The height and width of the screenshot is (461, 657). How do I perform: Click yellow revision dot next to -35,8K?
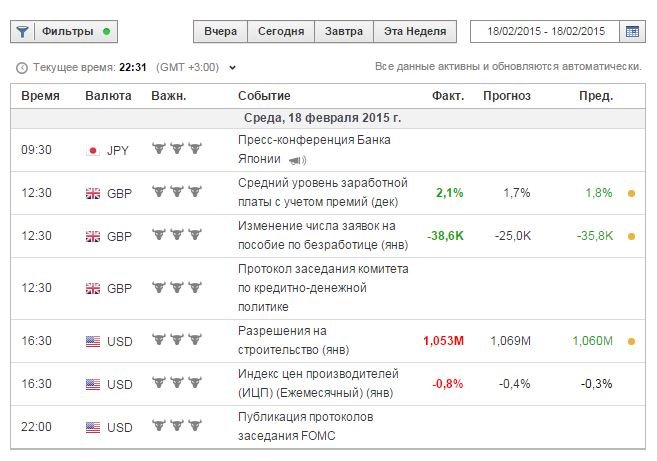click(x=631, y=237)
